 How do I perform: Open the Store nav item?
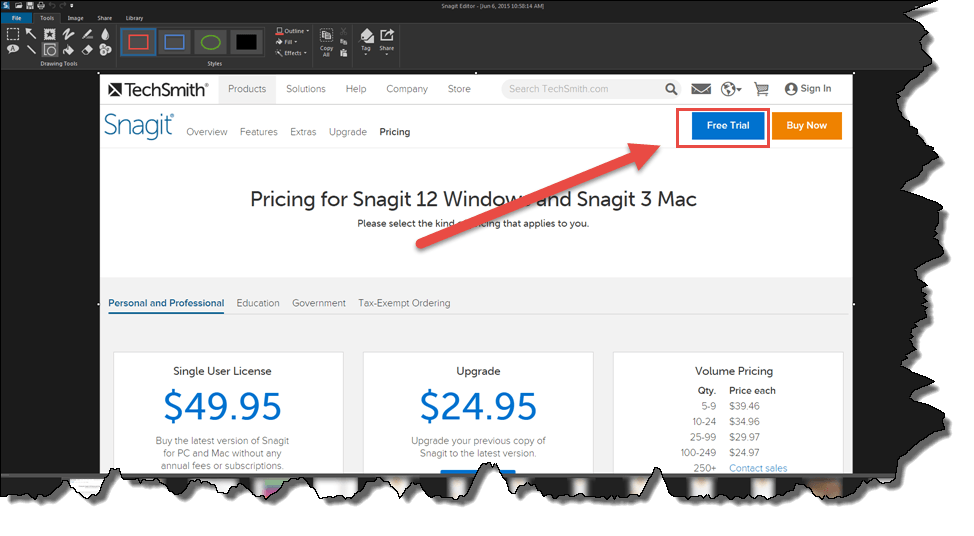point(459,89)
